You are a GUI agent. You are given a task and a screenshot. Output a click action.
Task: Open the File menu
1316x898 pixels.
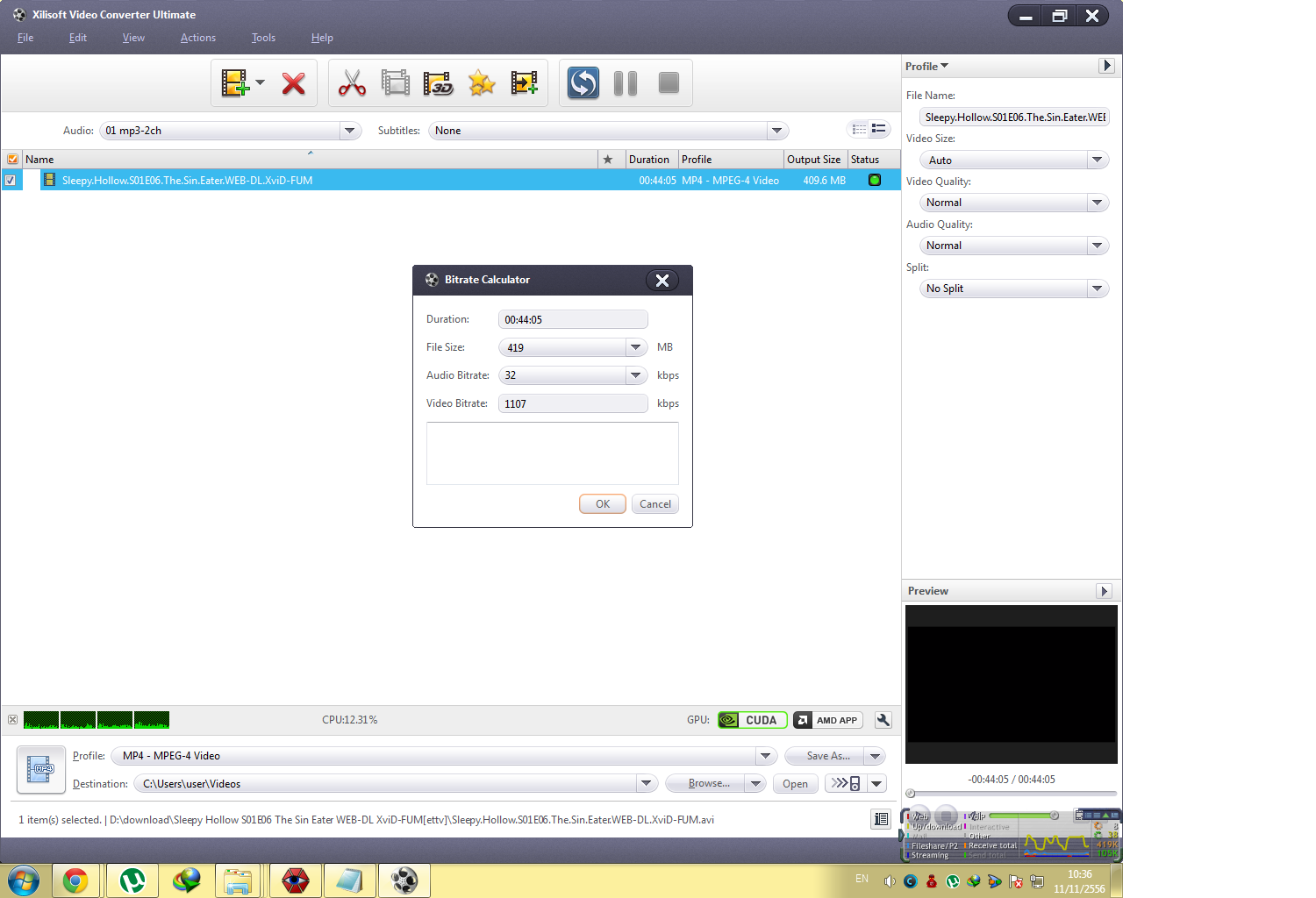click(x=25, y=38)
